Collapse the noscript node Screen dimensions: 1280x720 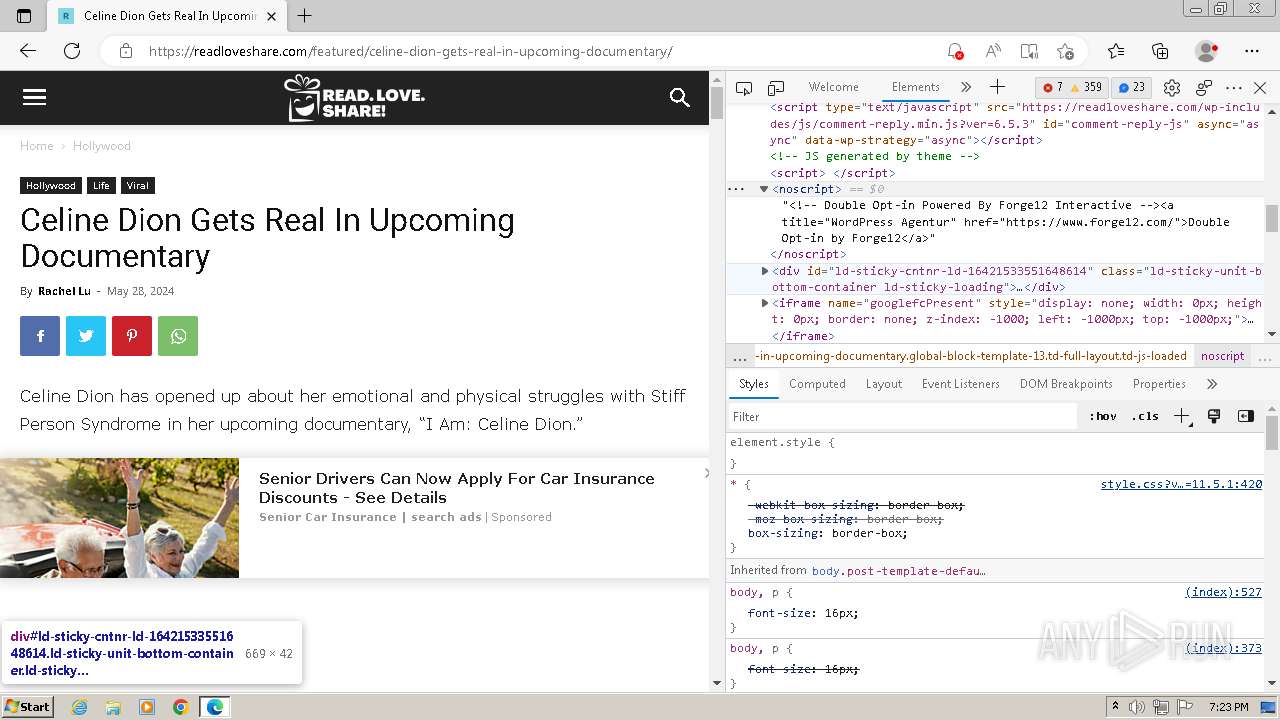(x=763, y=189)
